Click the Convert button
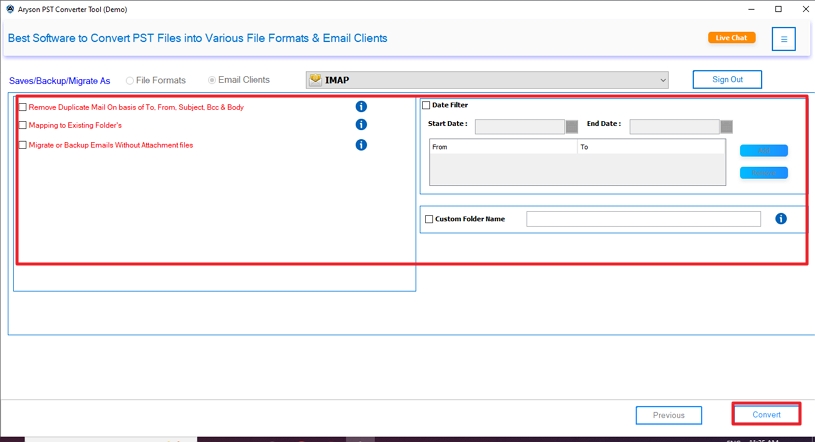 coord(766,414)
